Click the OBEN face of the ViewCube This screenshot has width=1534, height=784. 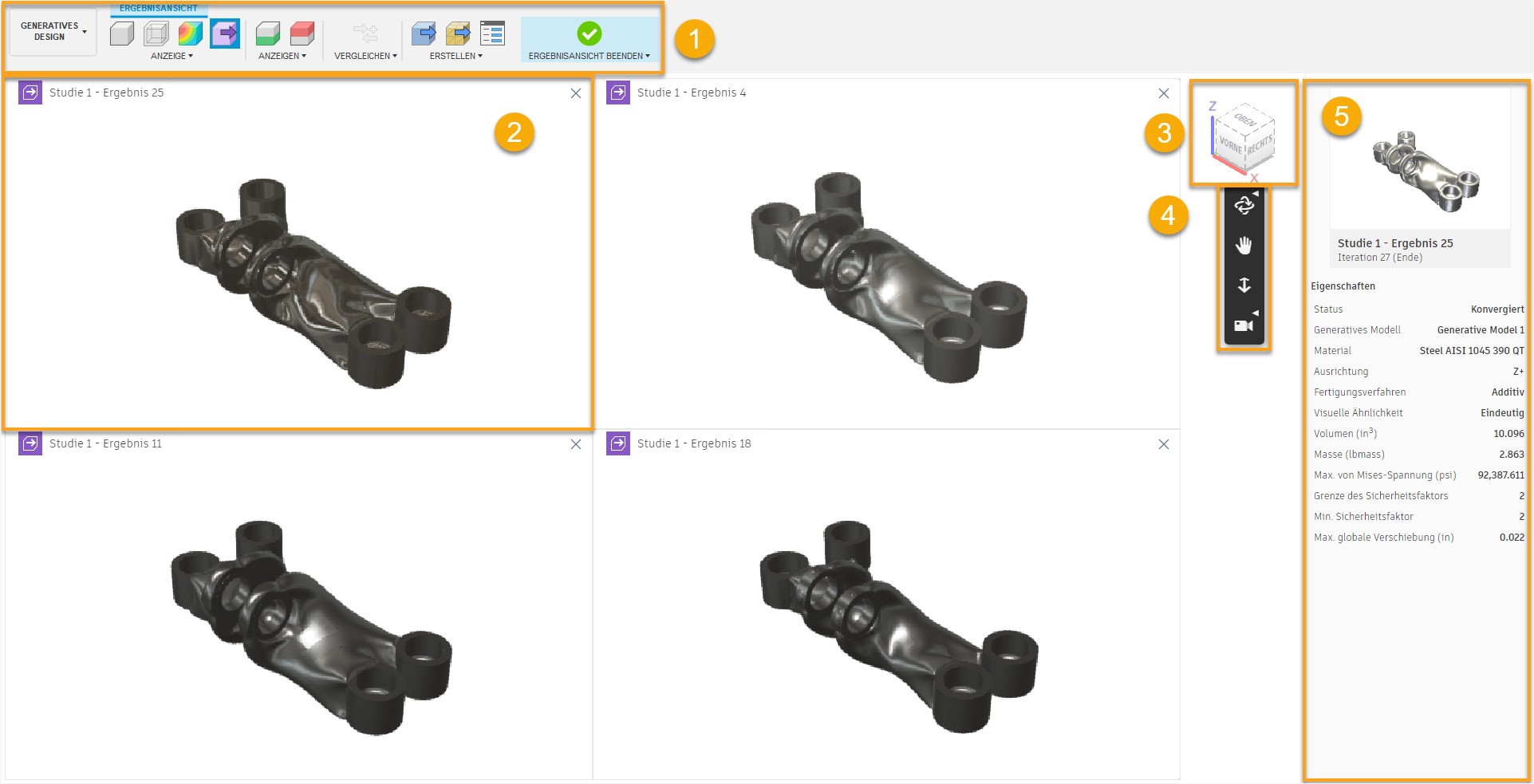pyautogui.click(x=1245, y=120)
